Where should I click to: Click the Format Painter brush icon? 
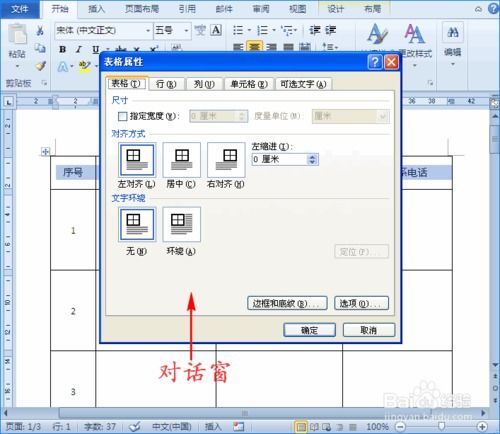click(41, 66)
